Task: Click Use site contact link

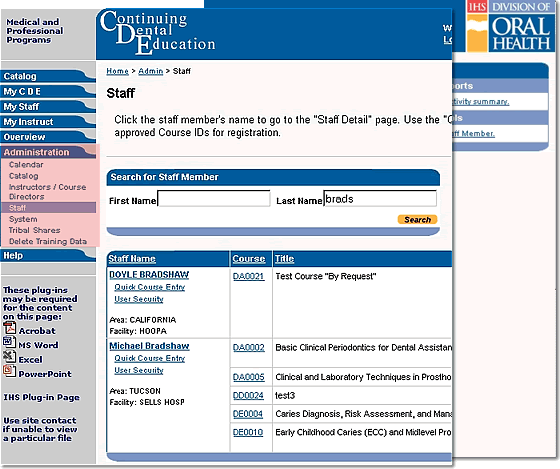Action: tap(39, 429)
